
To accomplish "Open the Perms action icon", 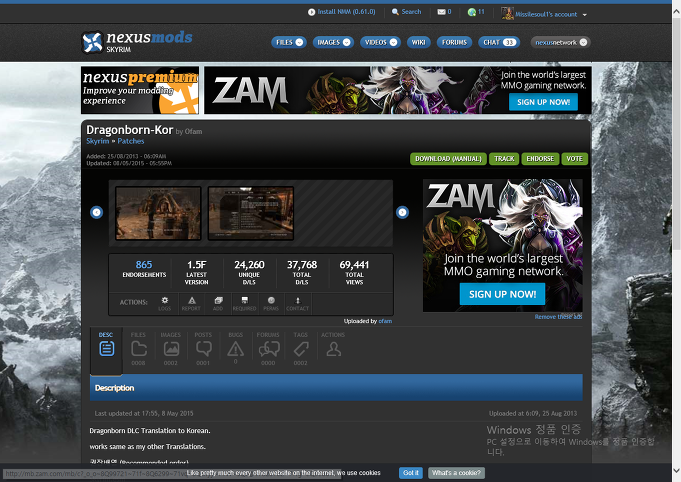I will tap(271, 303).
